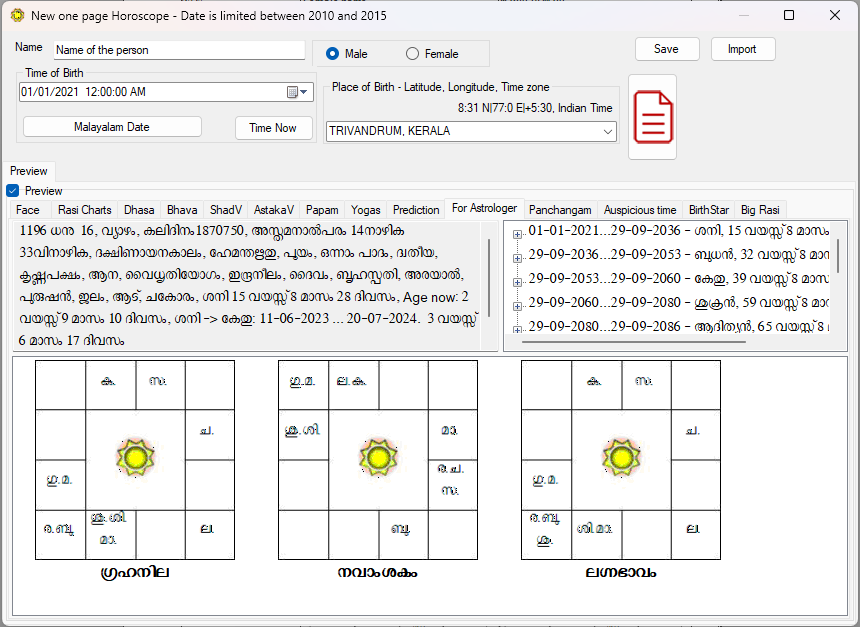Open the Time of Birth date picker icon

coord(294,92)
